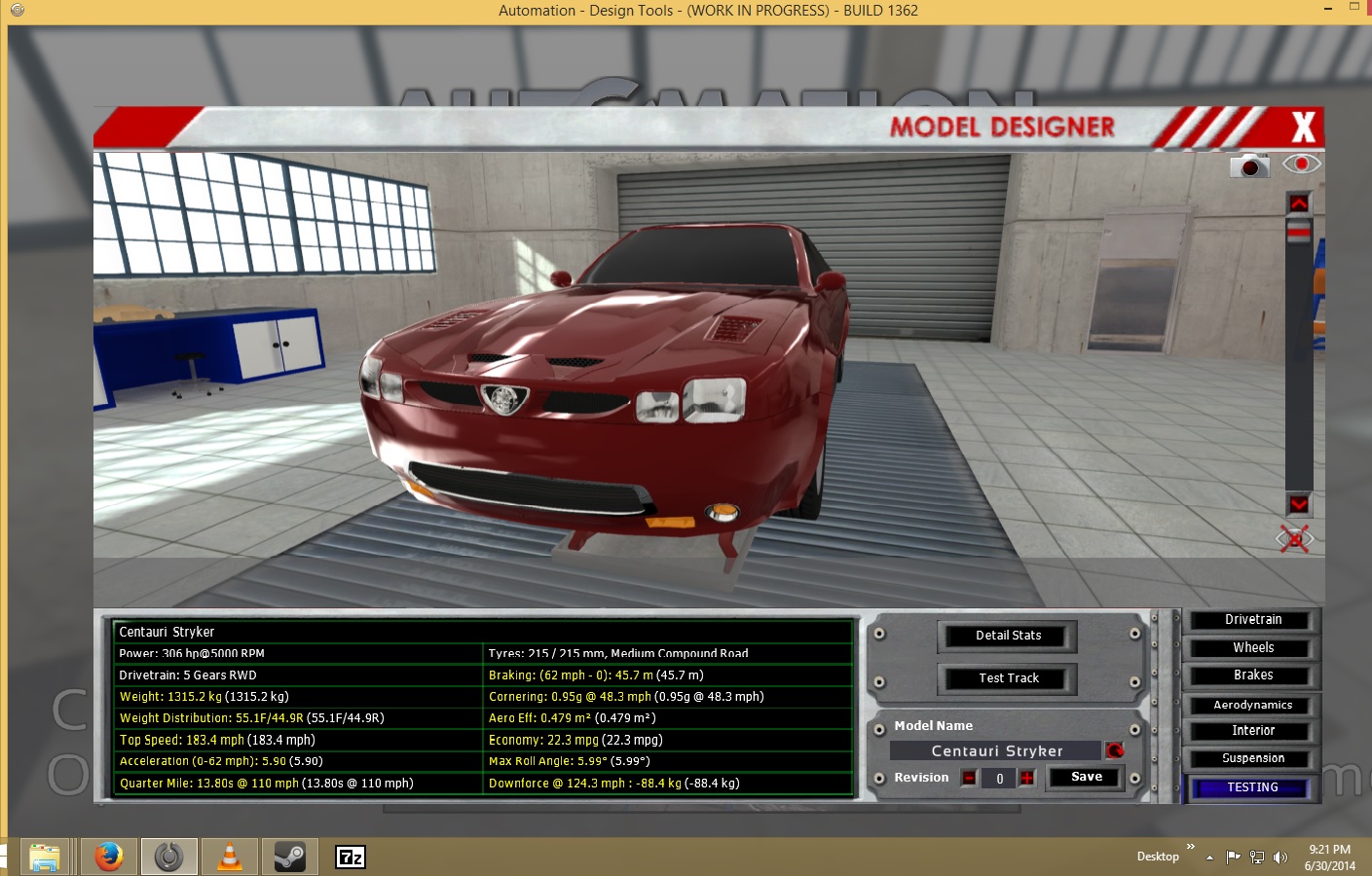Image resolution: width=1372 pixels, height=876 pixels.
Task: Select the TESTING tab
Action: click(1252, 787)
